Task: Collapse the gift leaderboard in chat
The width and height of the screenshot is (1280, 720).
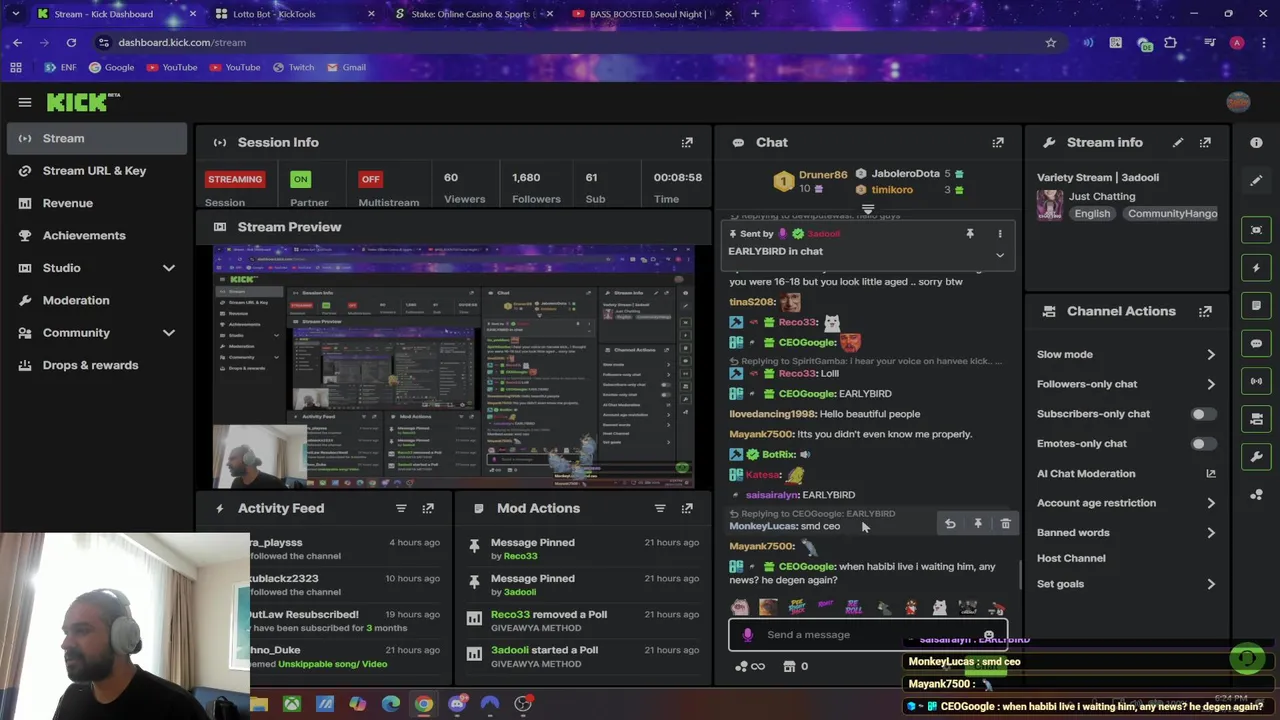Action: click(x=868, y=211)
